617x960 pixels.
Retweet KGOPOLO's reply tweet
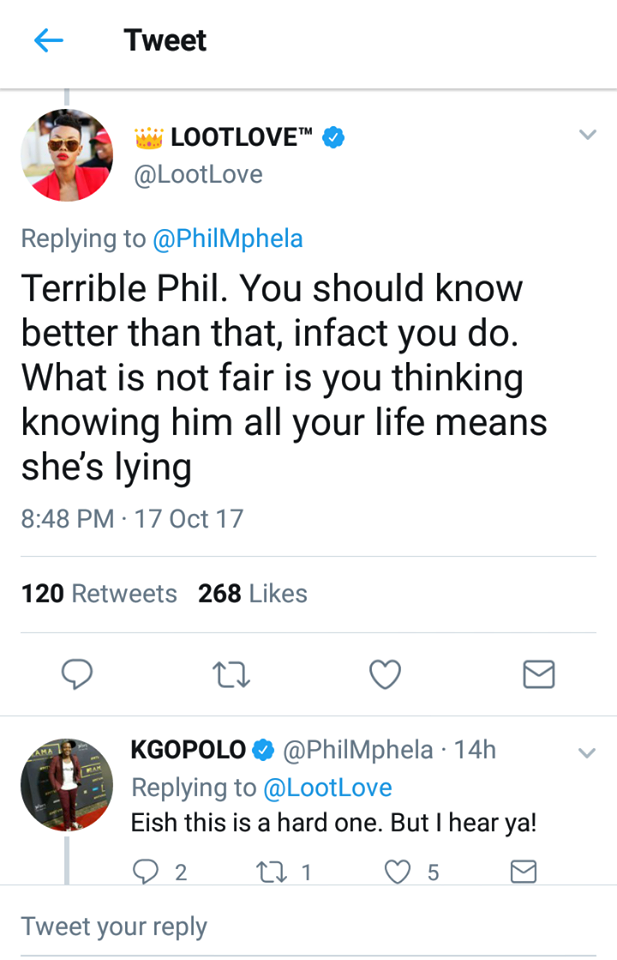click(x=268, y=872)
